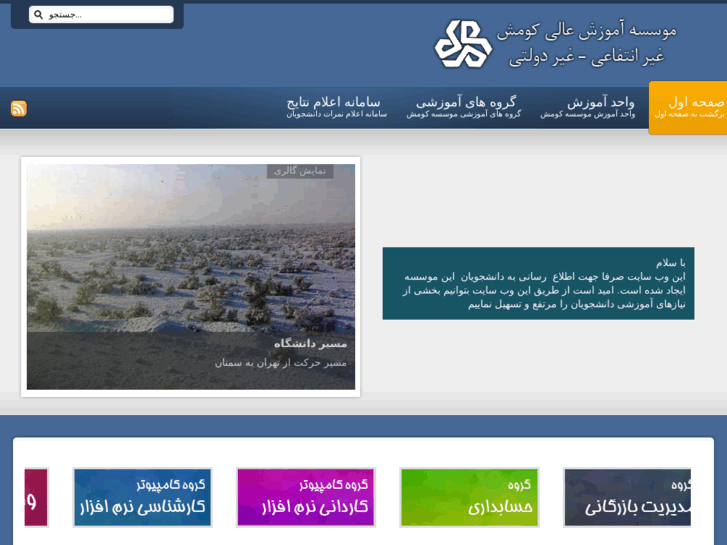The image size is (727, 545).
Task: Click the magnifier search icon
Action: coord(39,15)
